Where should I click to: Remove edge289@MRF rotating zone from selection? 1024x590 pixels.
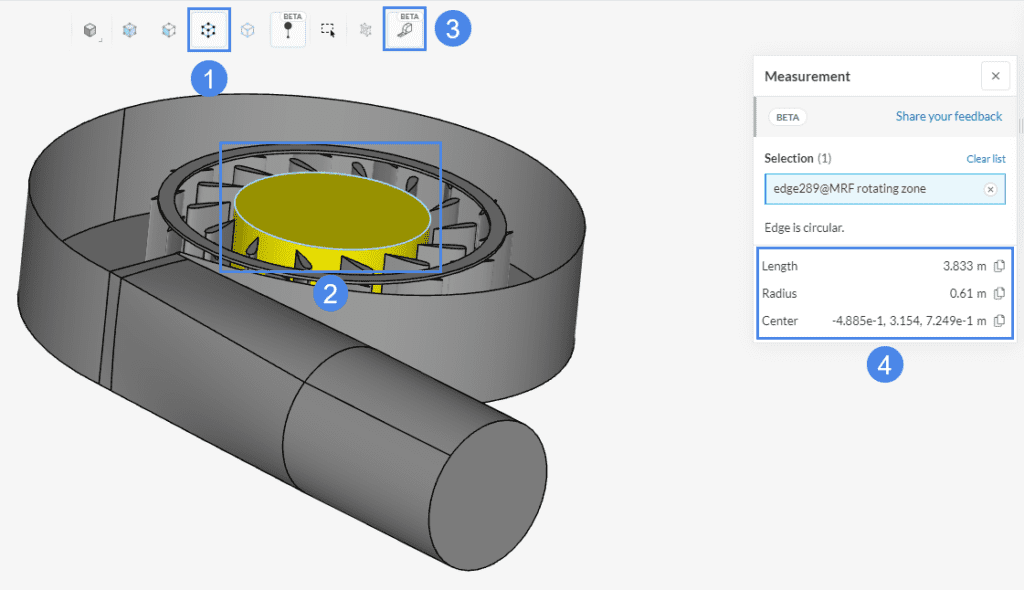click(x=990, y=189)
